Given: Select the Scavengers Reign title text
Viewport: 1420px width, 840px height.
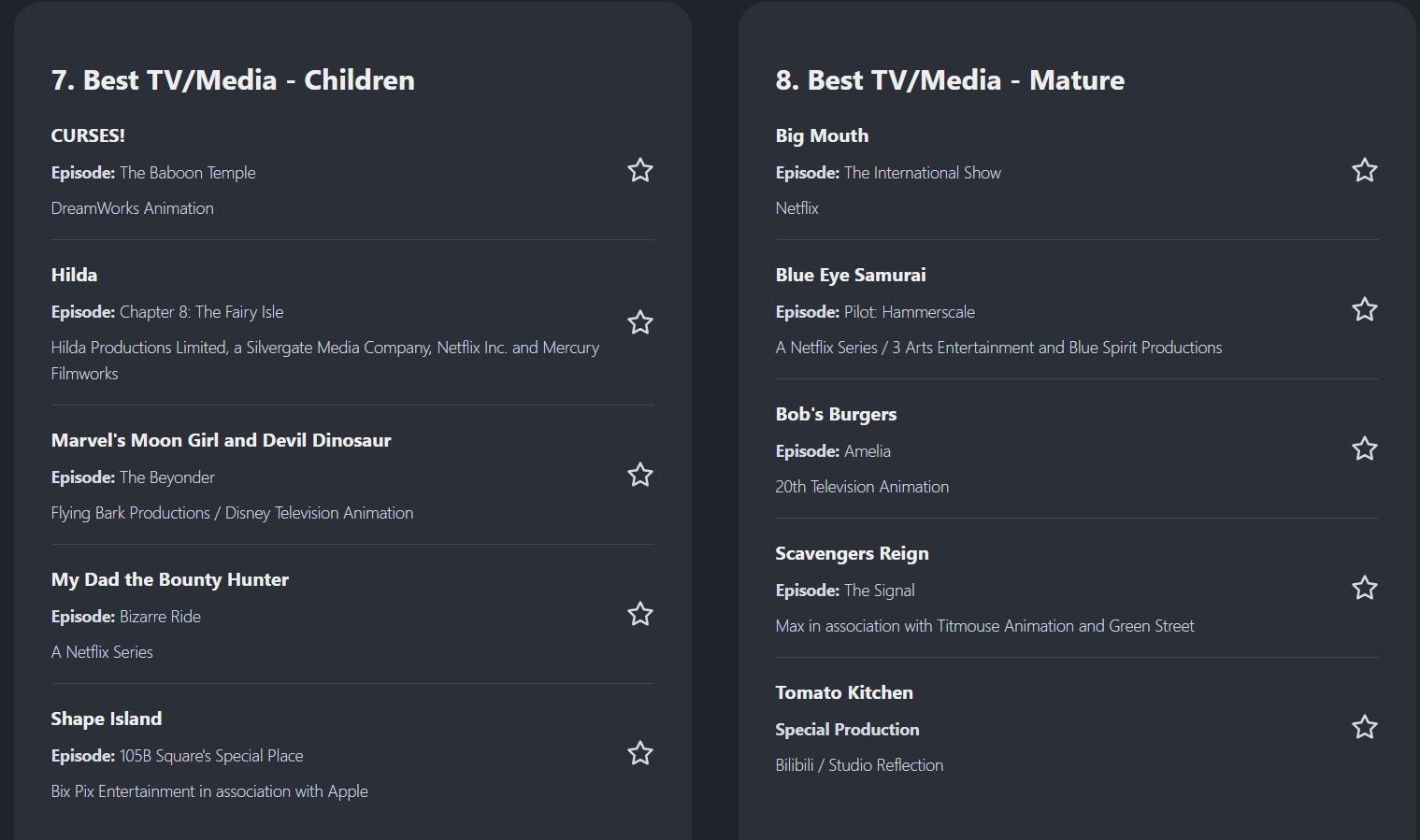Looking at the screenshot, I should (x=852, y=553).
